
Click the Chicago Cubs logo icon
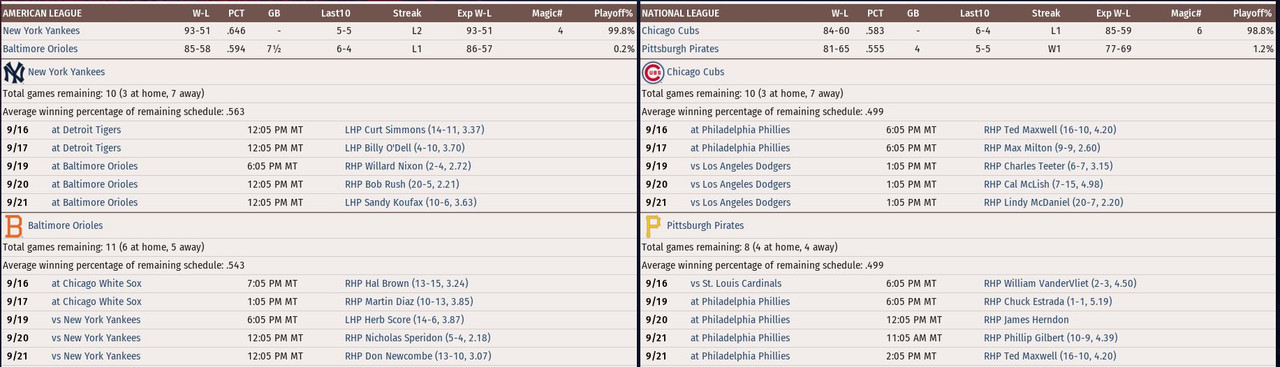(x=652, y=72)
